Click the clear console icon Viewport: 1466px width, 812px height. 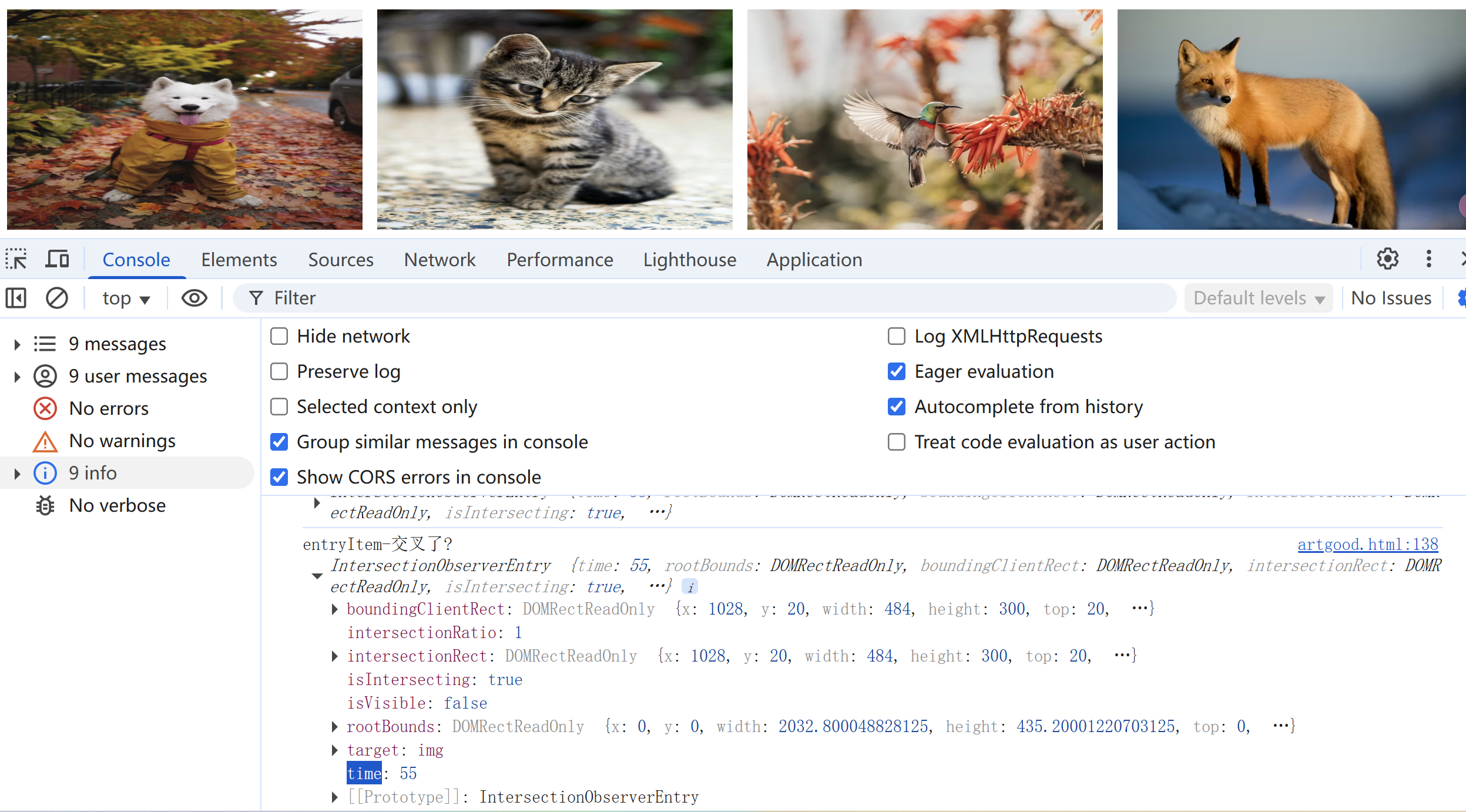57,298
